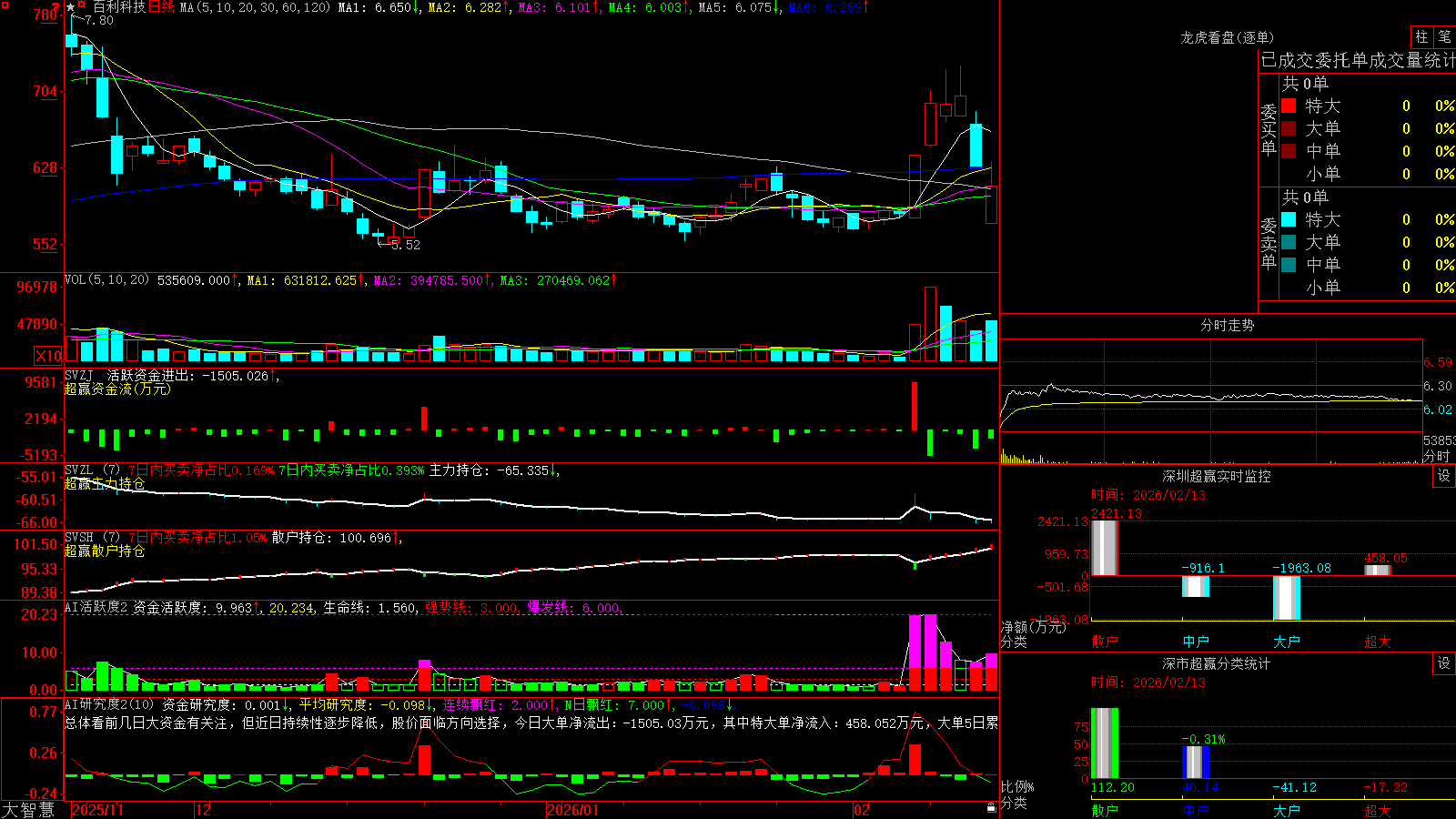The image size is (1456, 819).
Task: Click the 6.59 price on 分时走势 axis
Action: (x=1438, y=362)
